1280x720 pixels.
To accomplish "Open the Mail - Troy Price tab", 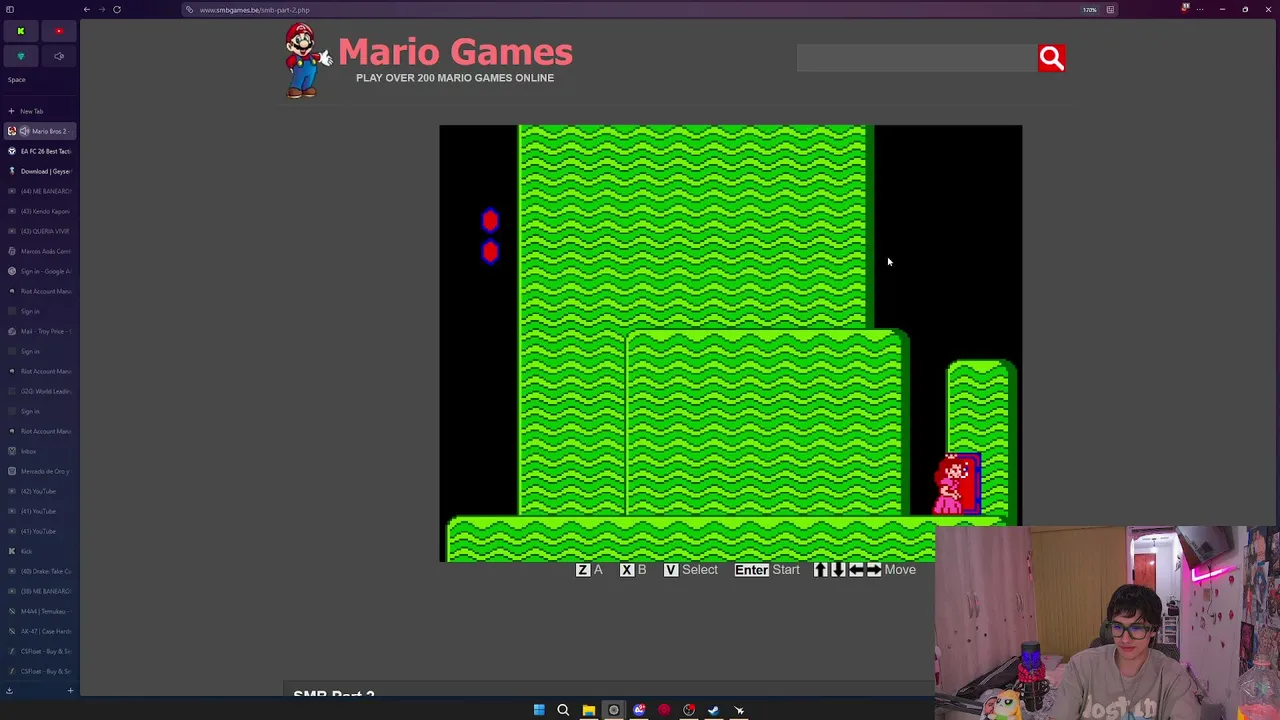I will (x=38, y=331).
